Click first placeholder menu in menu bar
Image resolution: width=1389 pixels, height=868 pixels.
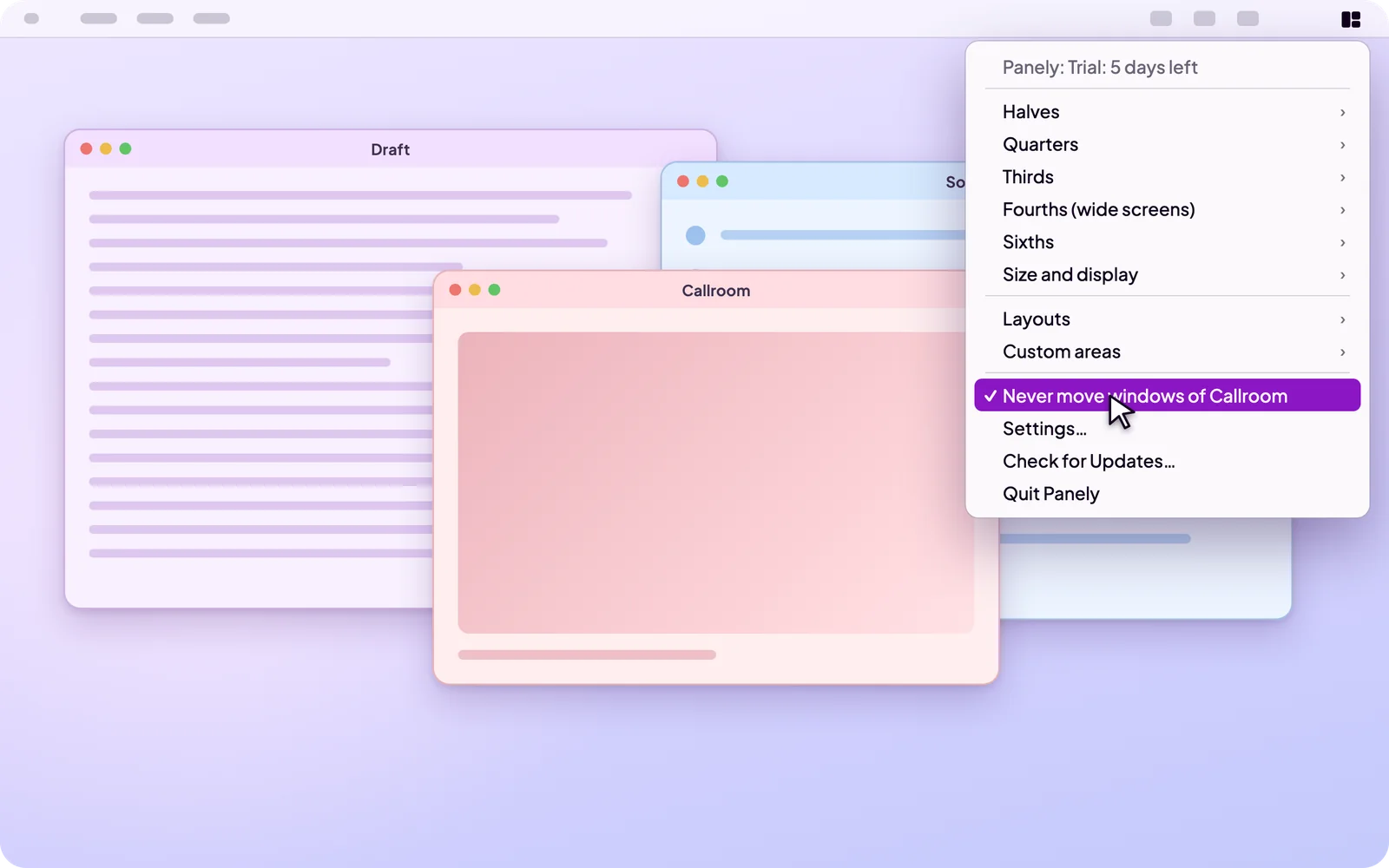coord(99,18)
